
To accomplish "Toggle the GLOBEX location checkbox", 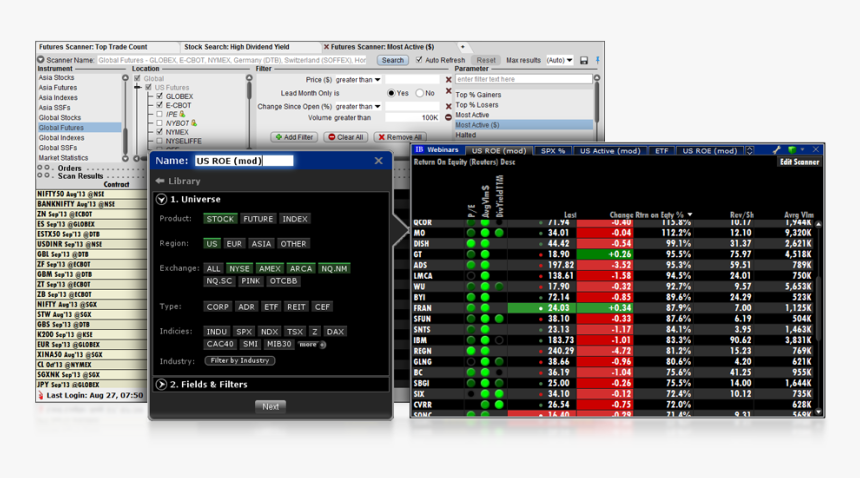I will pyautogui.click(x=160, y=96).
